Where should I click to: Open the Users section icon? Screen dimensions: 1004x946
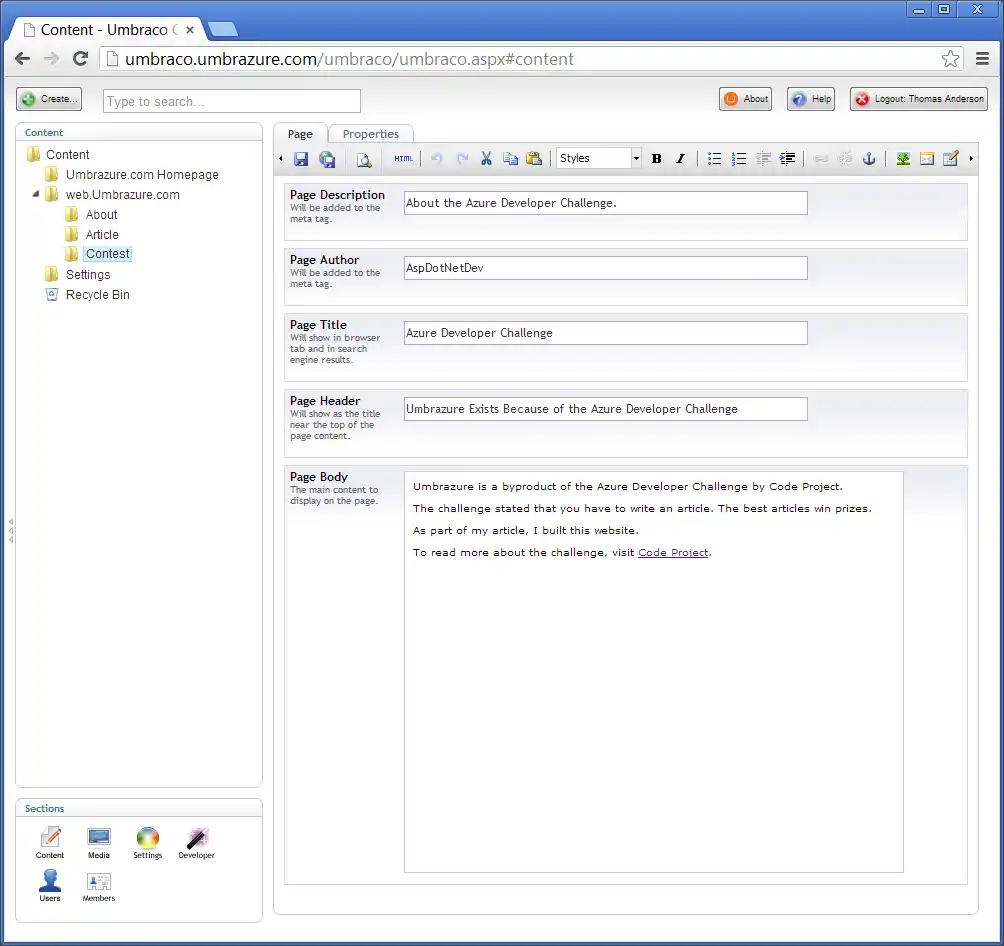click(50, 885)
